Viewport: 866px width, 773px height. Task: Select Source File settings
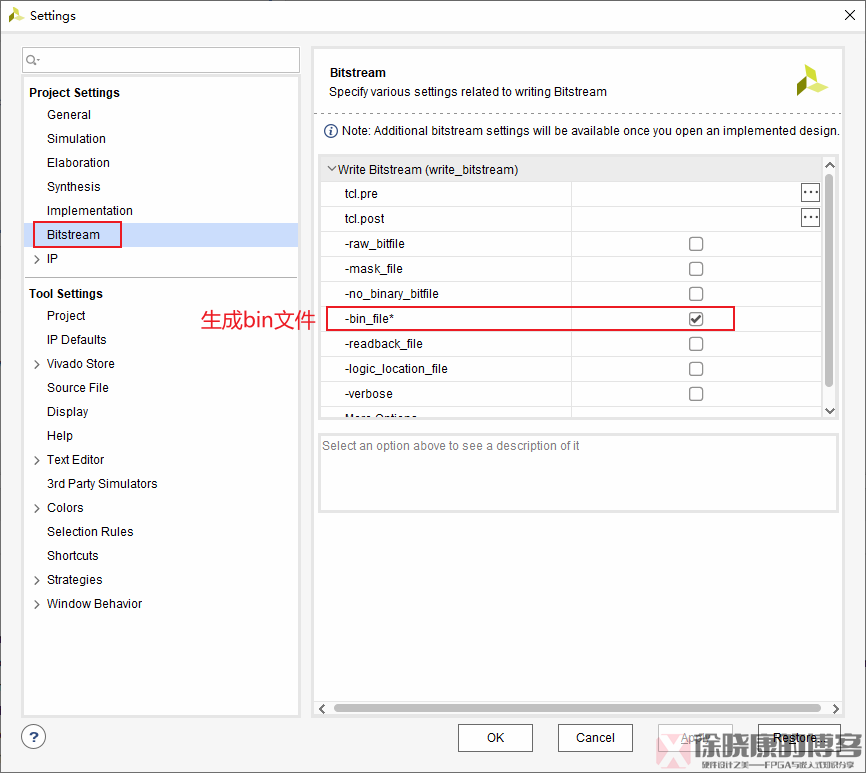click(x=78, y=388)
